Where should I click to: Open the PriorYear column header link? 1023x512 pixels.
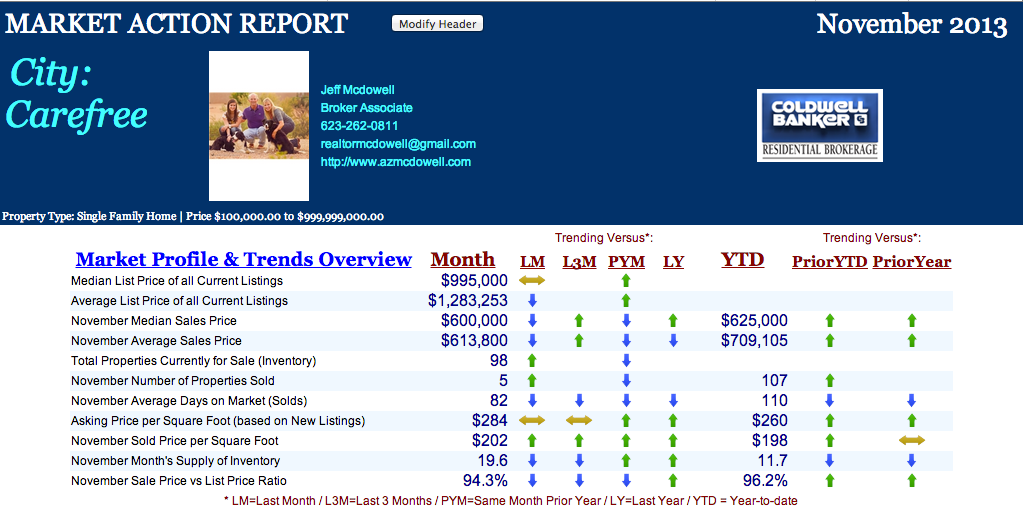[911, 262]
